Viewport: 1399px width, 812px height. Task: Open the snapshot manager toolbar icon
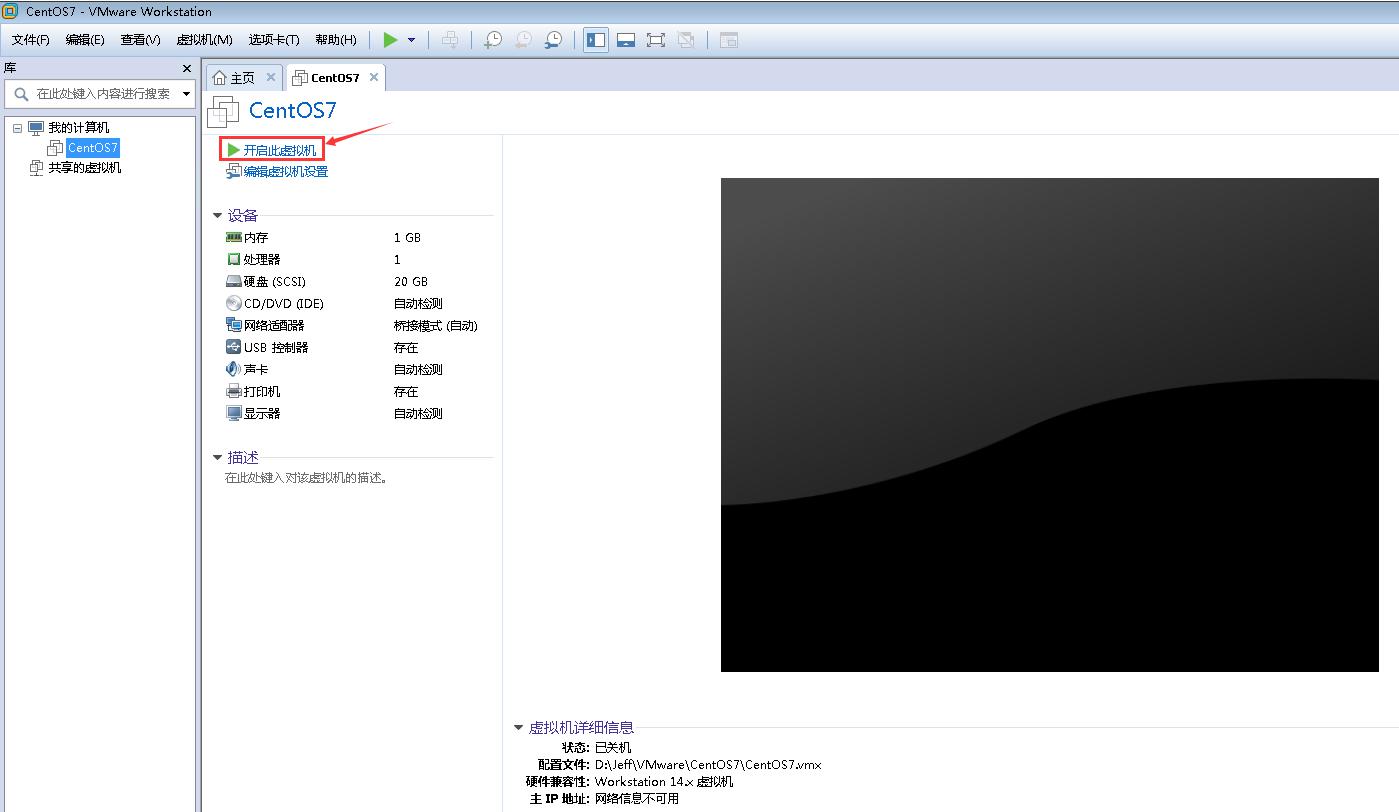(553, 40)
